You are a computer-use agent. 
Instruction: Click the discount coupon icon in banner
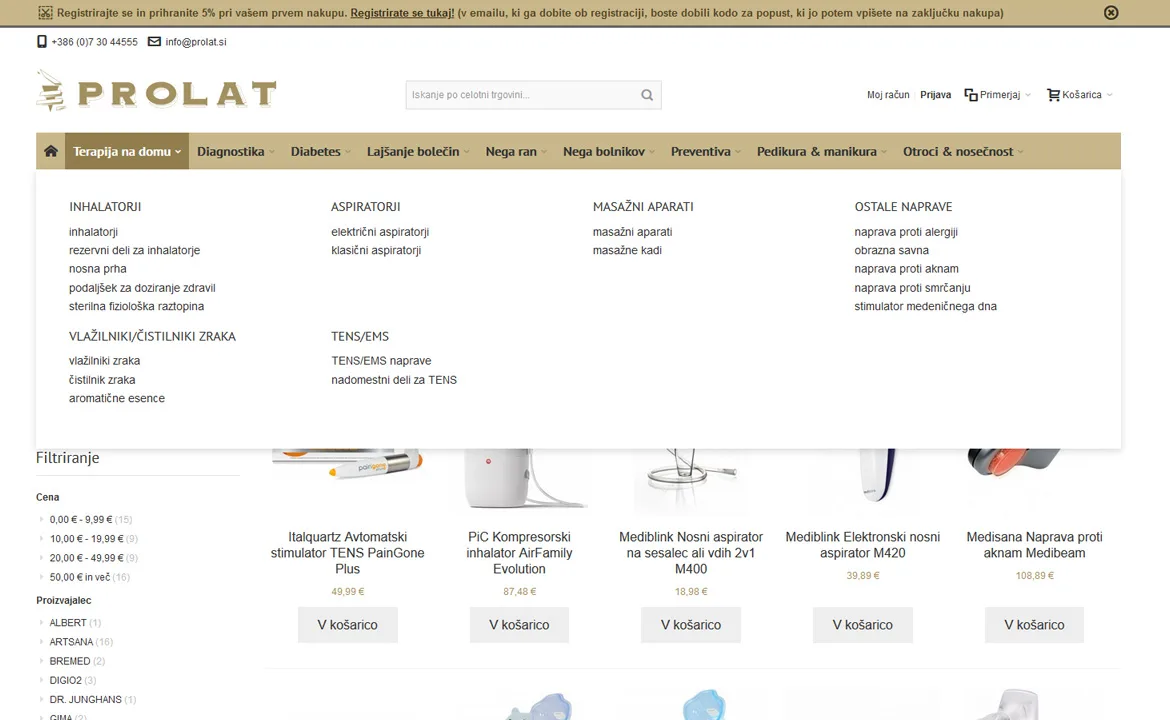click(x=46, y=13)
